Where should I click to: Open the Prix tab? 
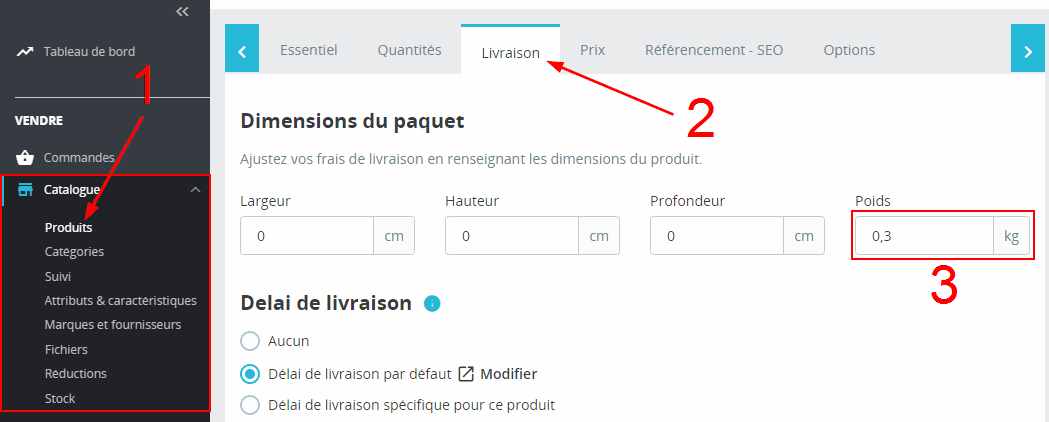[x=593, y=50]
